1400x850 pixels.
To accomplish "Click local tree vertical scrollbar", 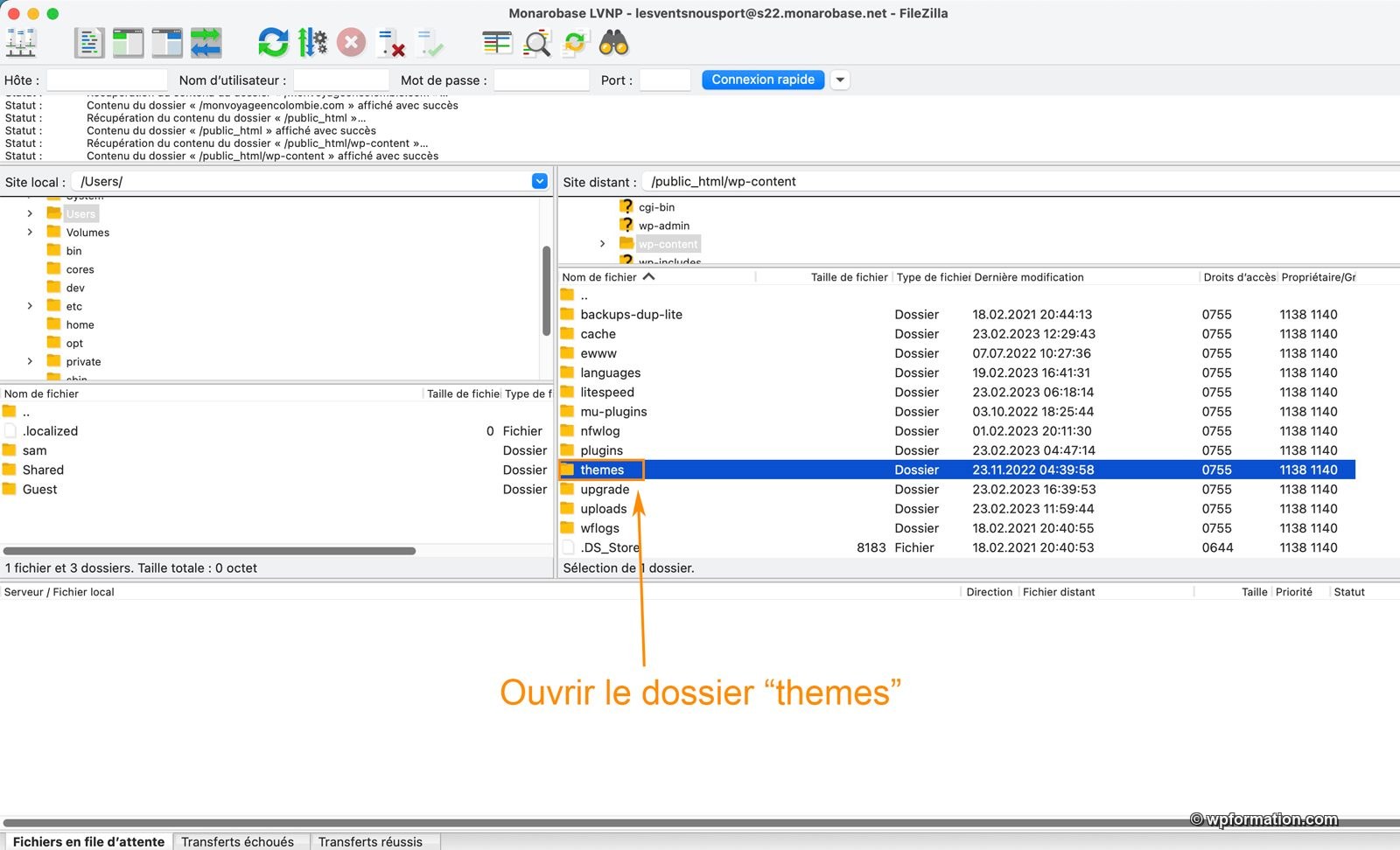I will (546, 291).
